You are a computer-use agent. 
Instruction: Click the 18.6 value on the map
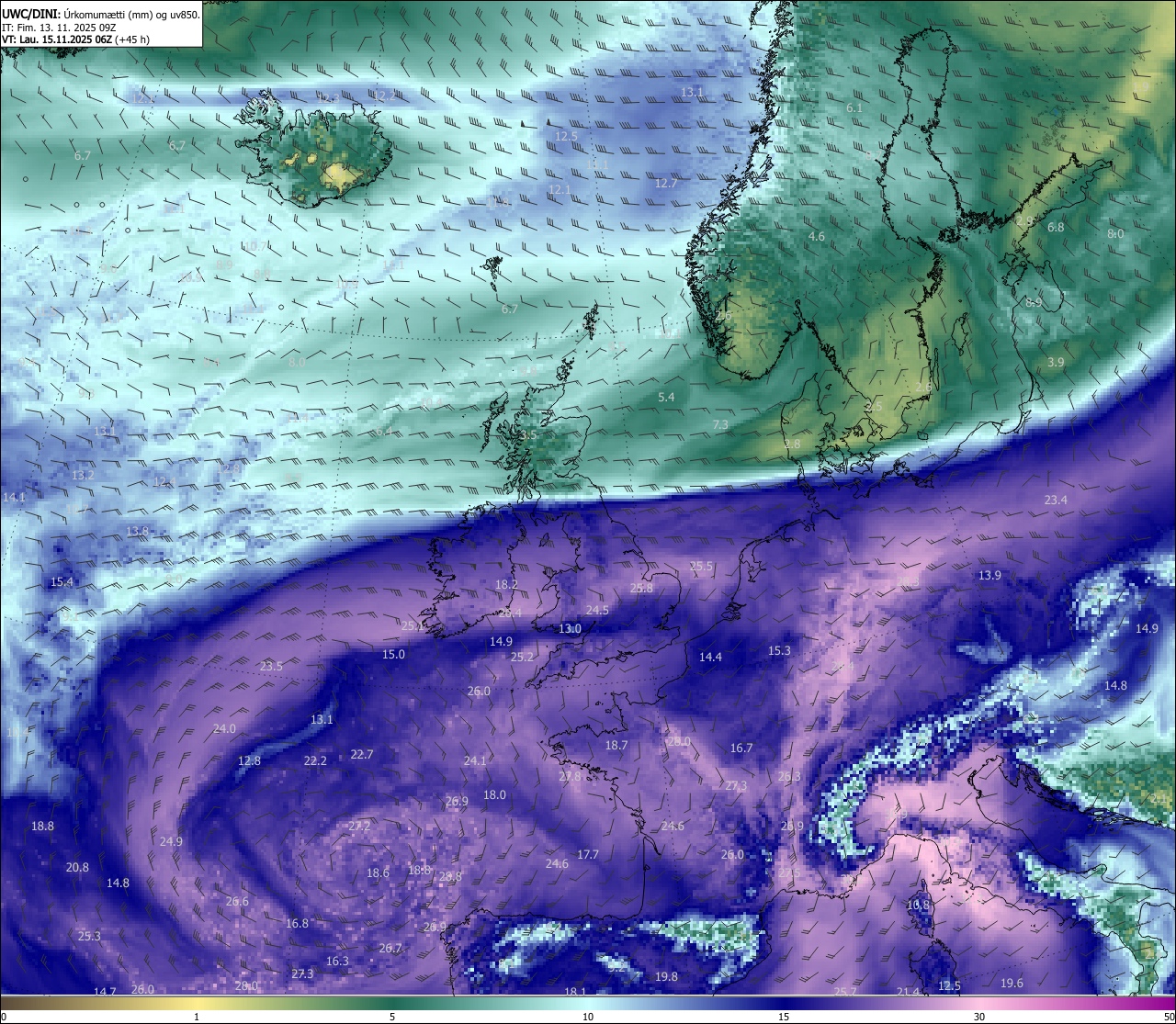pos(378,873)
